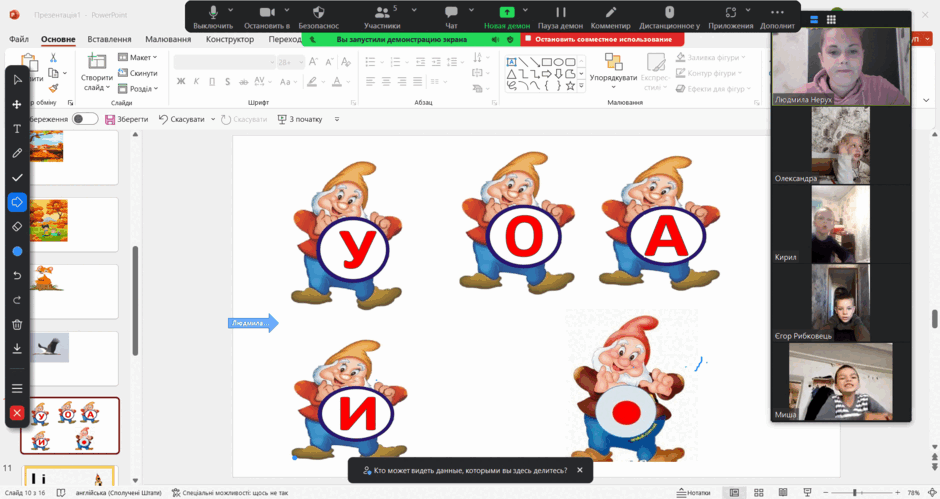The height and width of the screenshot is (499, 940).
Task: Undo the last annotation
Action: pos(17,275)
